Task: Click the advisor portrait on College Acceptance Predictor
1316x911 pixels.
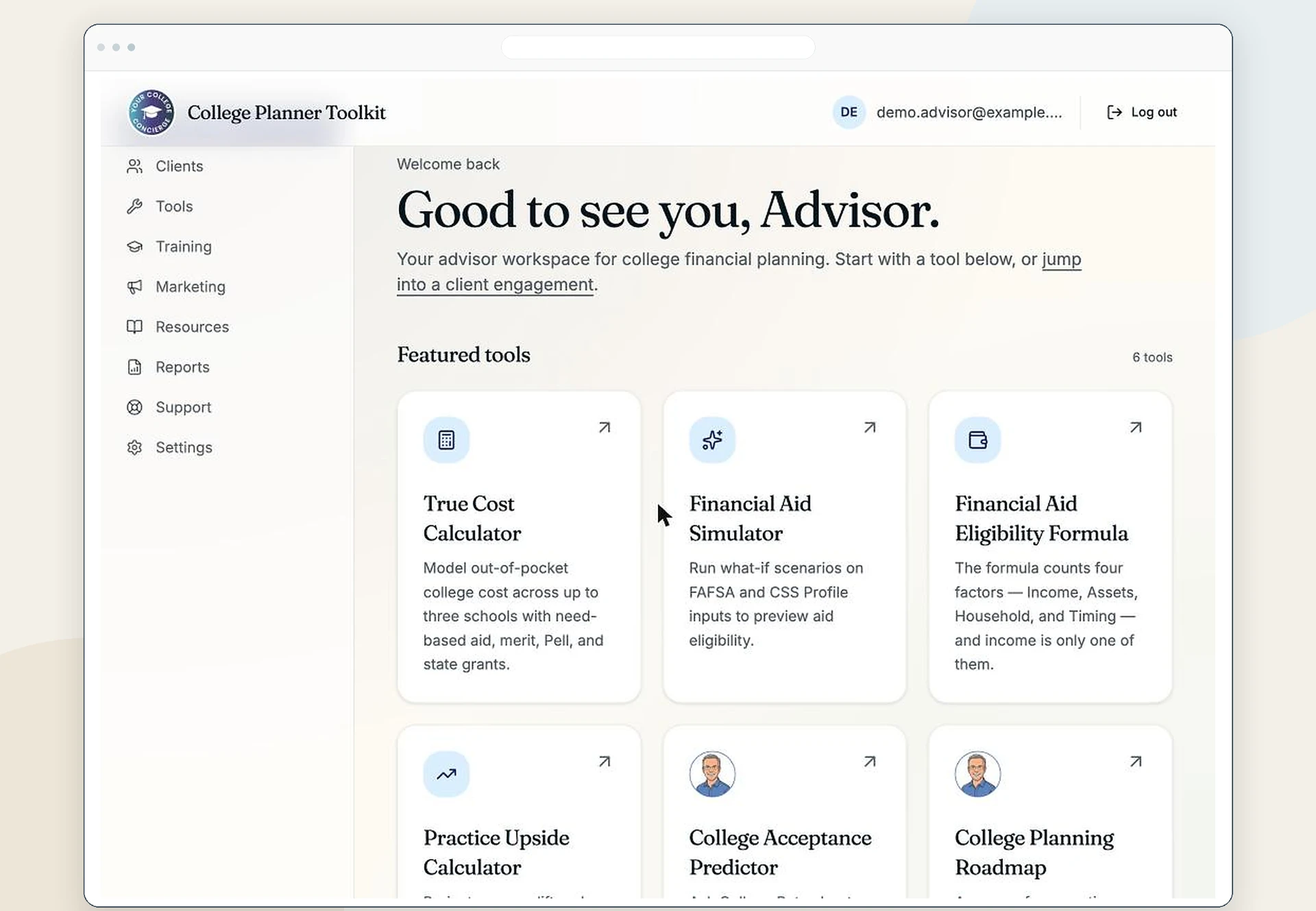Action: [x=712, y=775]
